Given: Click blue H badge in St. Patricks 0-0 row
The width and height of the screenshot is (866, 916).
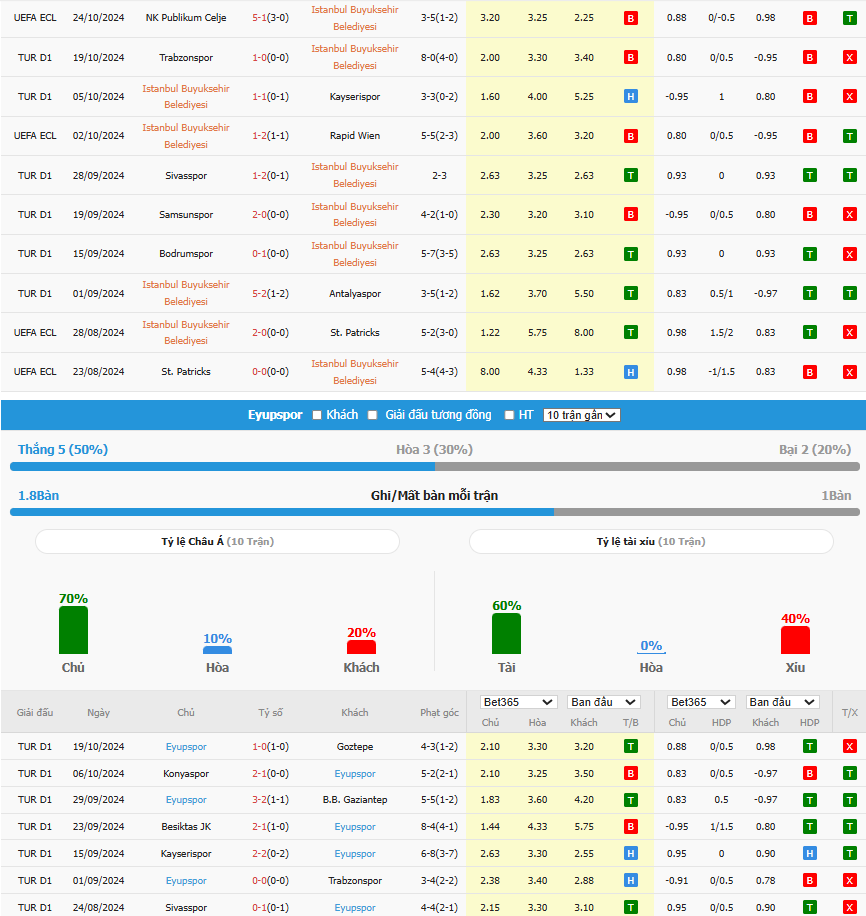Looking at the screenshot, I should pyautogui.click(x=631, y=372).
